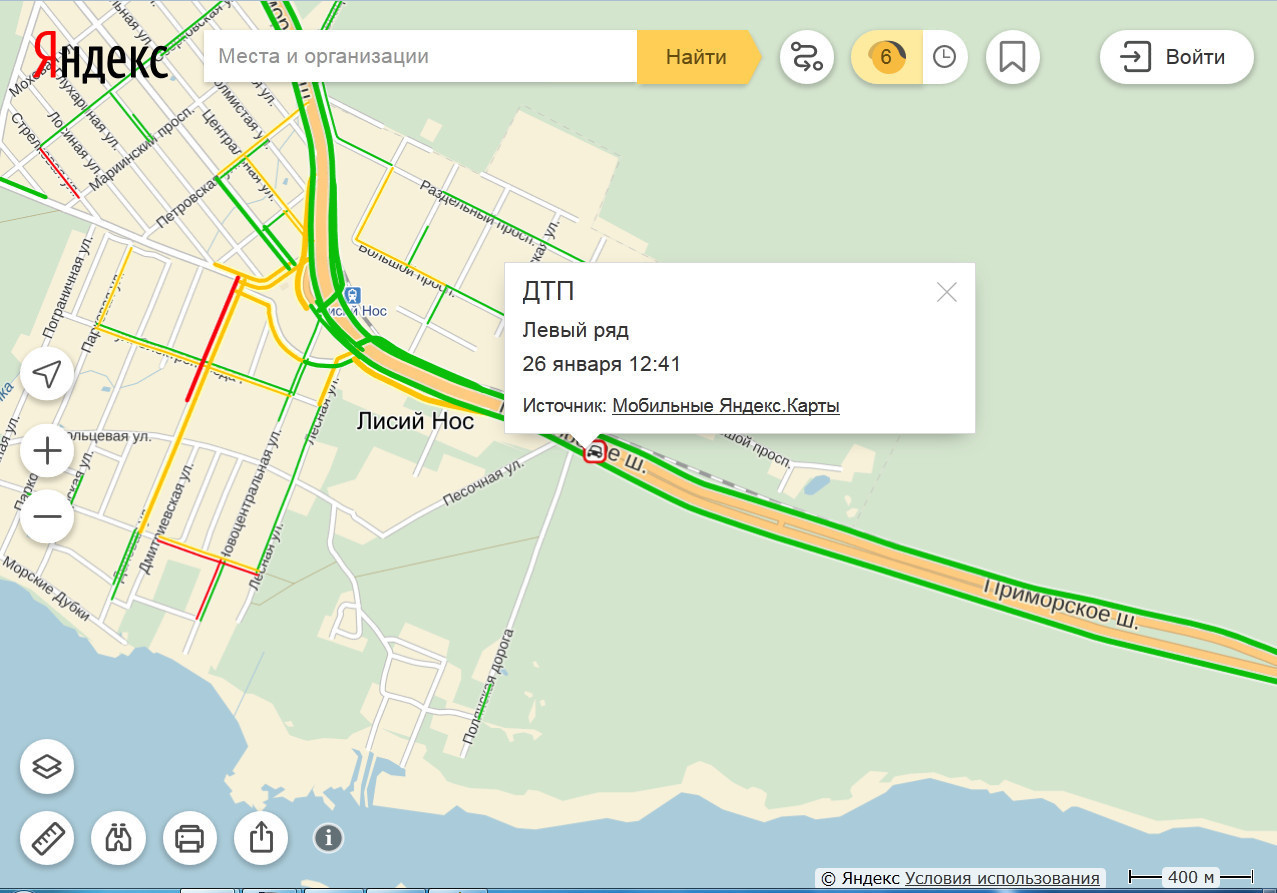The image size is (1277, 893).
Task: Focus the Места и организации search field
Action: (420, 57)
